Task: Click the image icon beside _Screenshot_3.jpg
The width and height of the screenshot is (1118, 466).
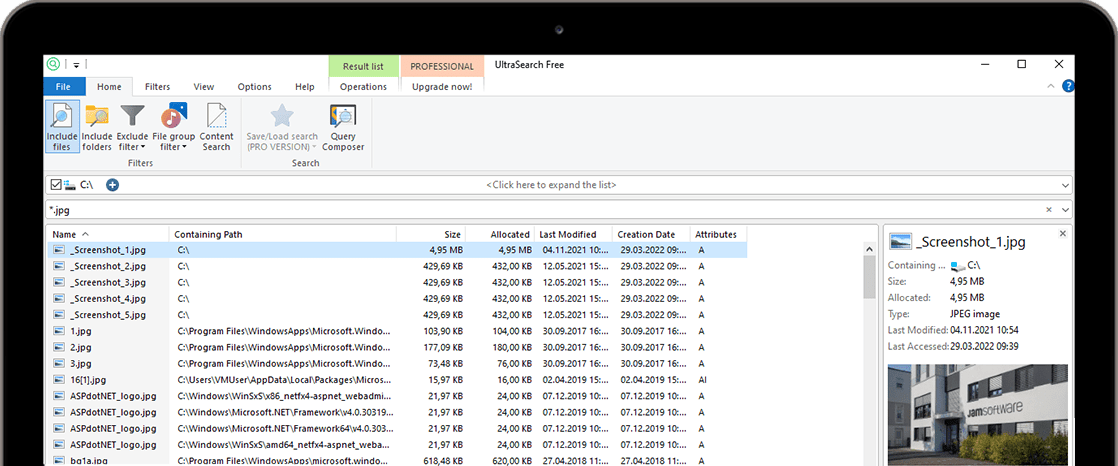Action: click(x=60, y=282)
